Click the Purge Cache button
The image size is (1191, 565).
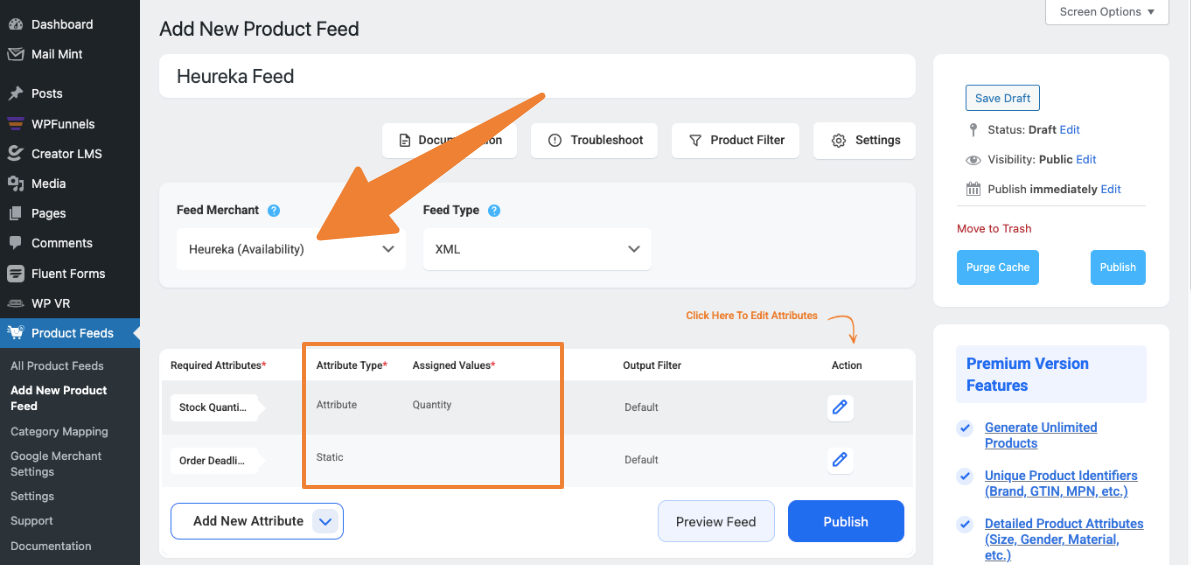997,267
